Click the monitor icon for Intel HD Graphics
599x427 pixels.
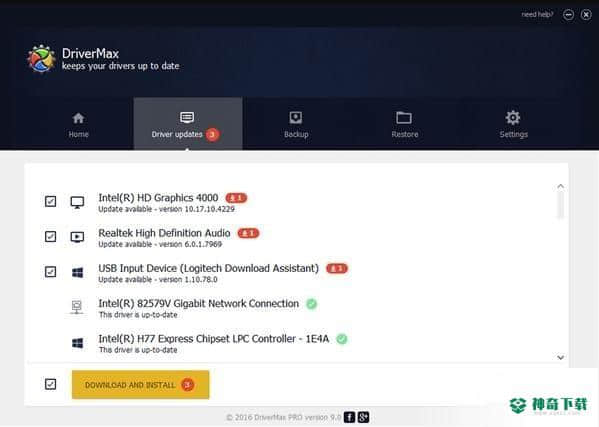(77, 202)
